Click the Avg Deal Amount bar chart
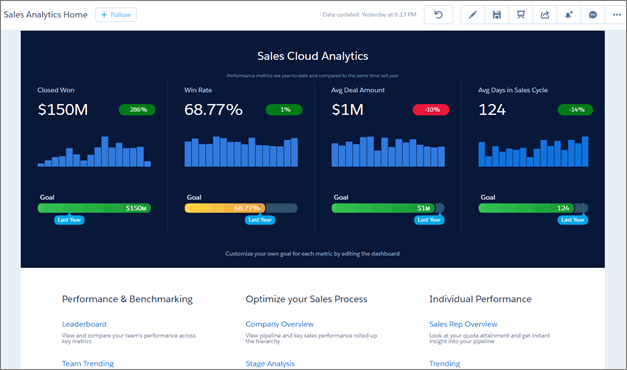Viewport: 627px width, 370px height. point(388,152)
